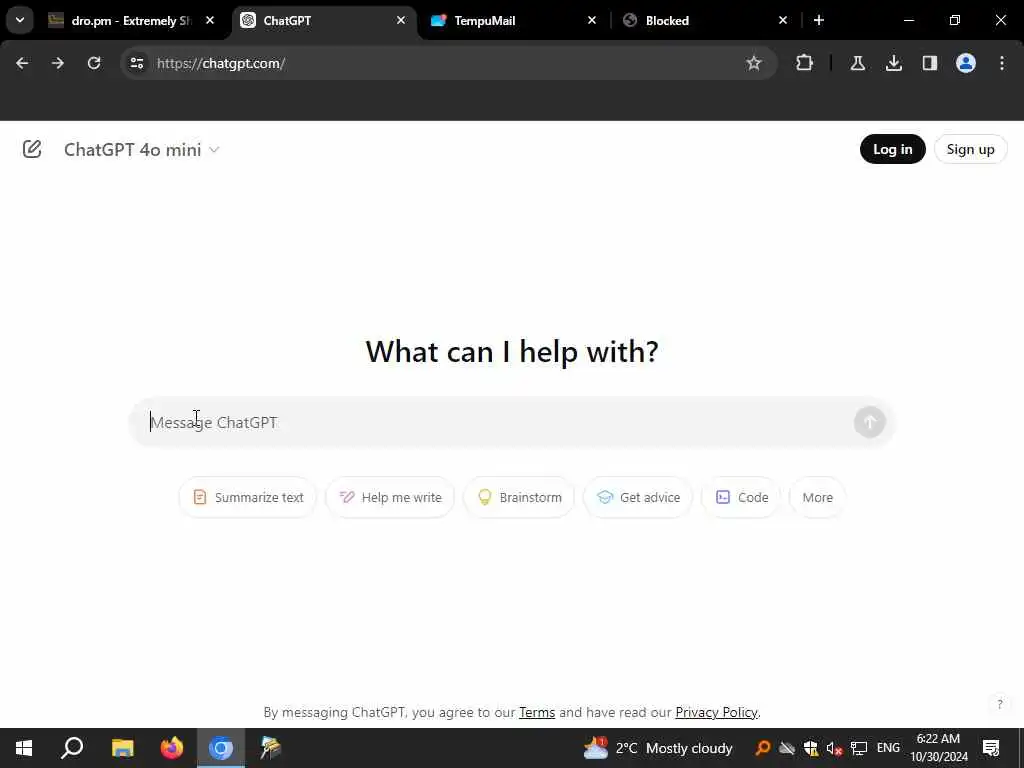Close the Blocked tab
The width and height of the screenshot is (1024, 768).
click(x=782, y=21)
